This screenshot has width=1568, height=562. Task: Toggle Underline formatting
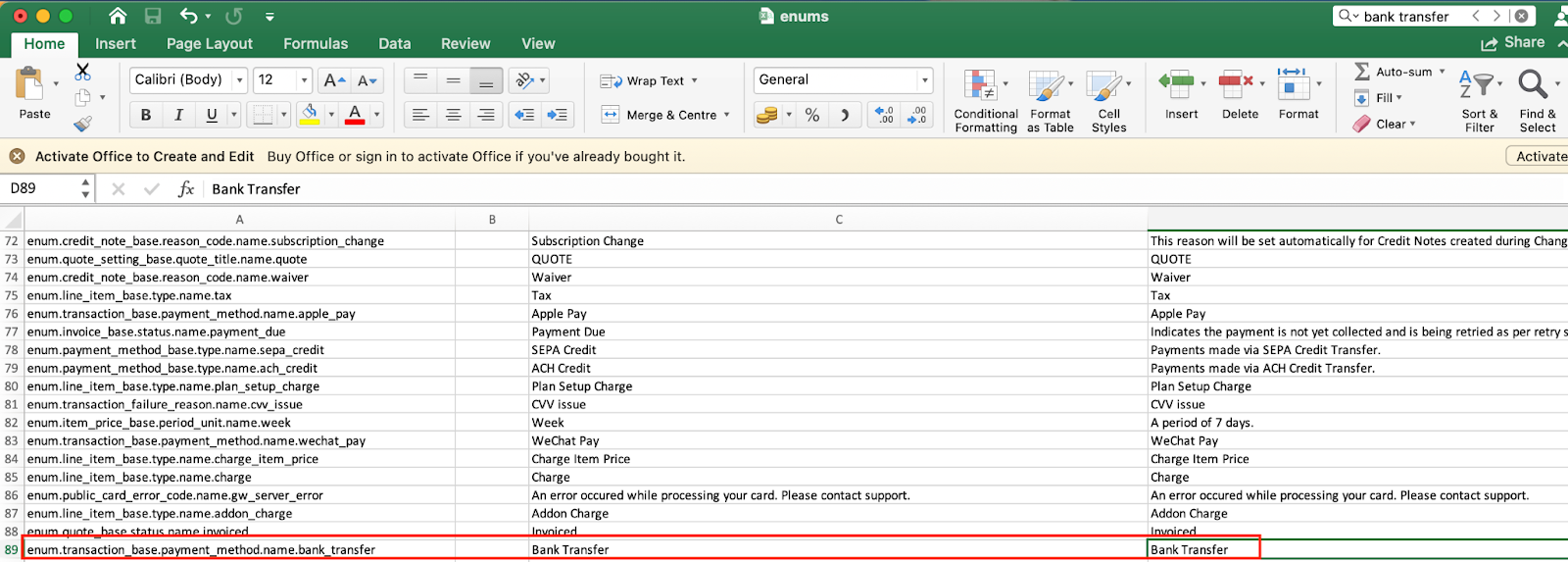coord(212,115)
